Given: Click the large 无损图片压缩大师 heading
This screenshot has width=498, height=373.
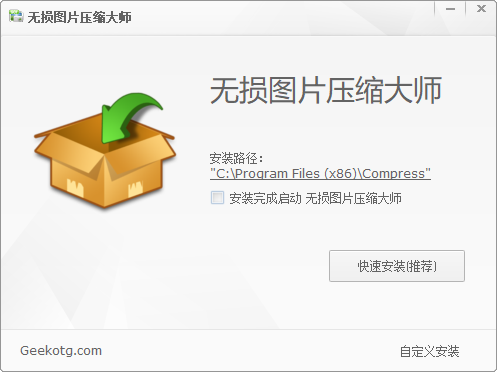Looking at the screenshot, I should click(326, 90).
